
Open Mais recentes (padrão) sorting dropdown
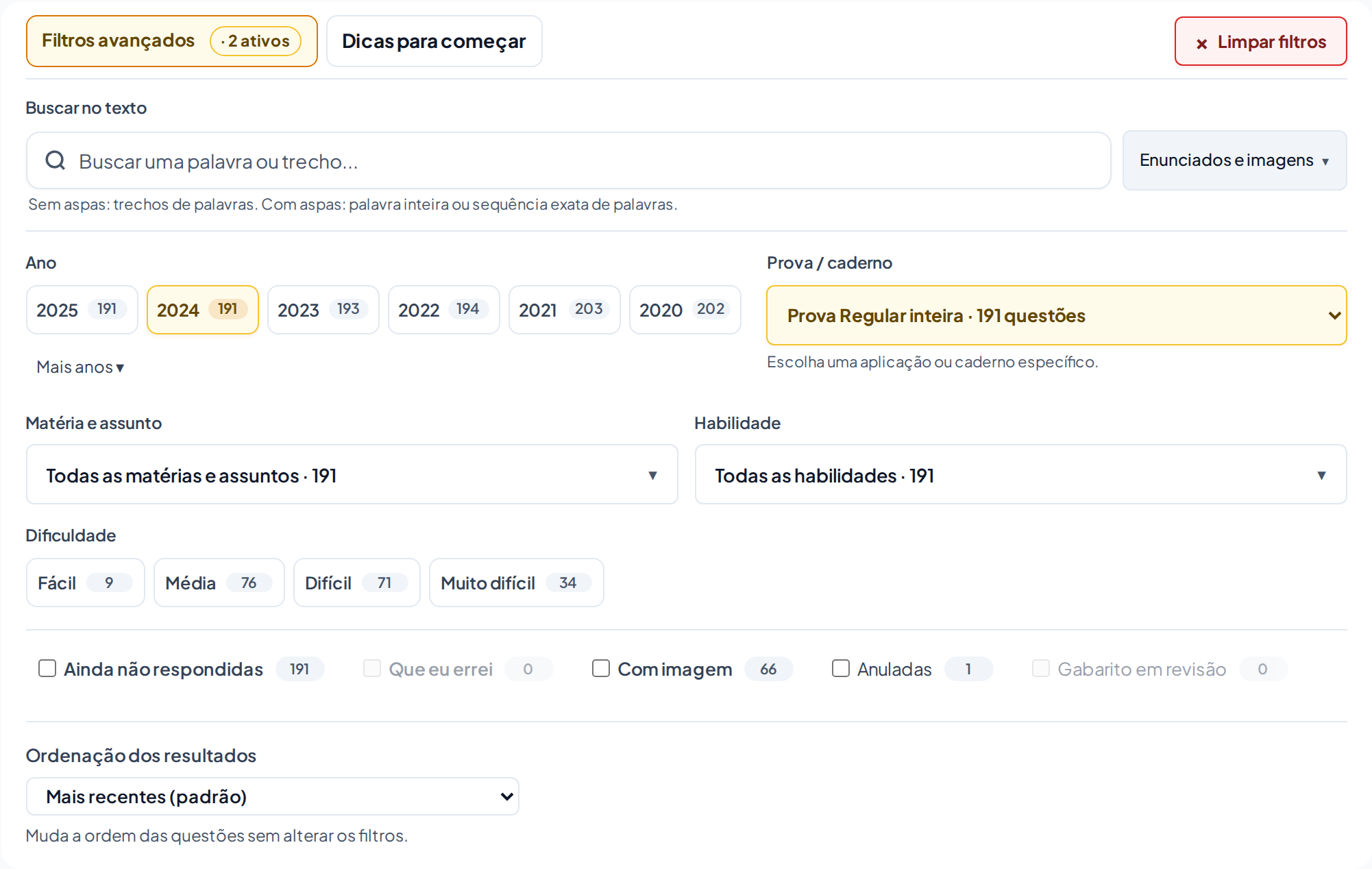pos(272,796)
